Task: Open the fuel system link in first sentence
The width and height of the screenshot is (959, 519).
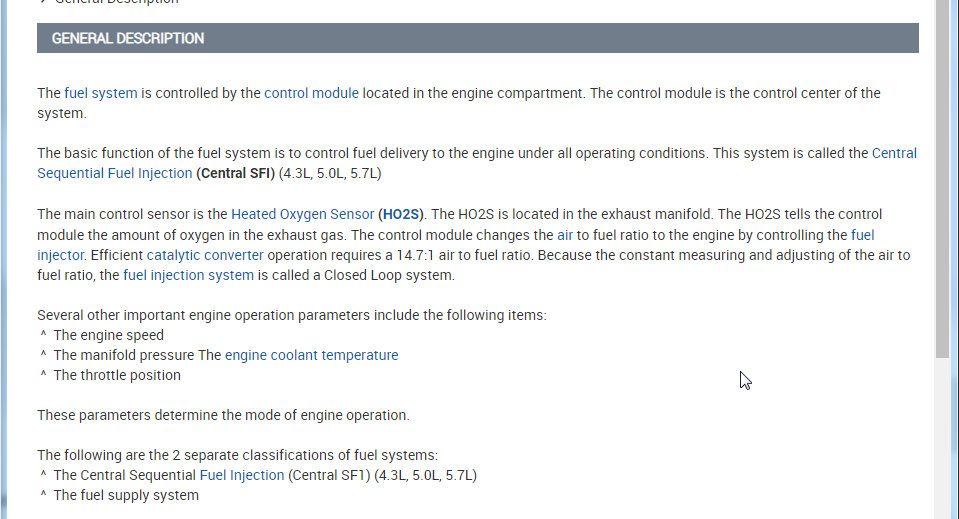Action: (100, 93)
